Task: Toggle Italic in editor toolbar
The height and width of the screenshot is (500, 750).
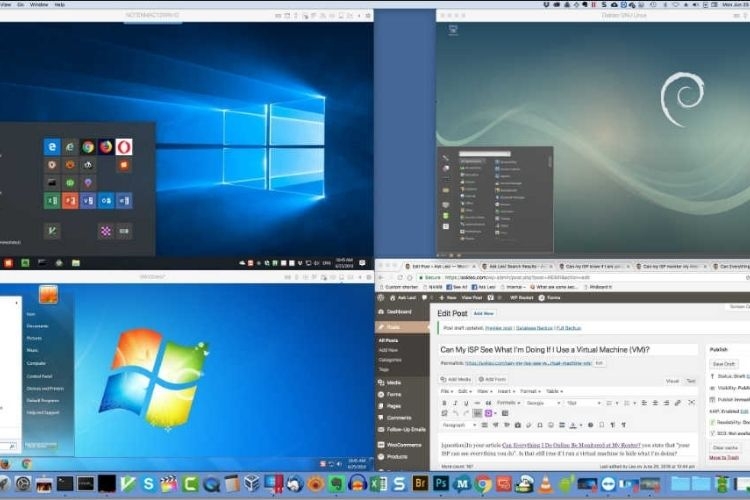Action: [x=455, y=403]
